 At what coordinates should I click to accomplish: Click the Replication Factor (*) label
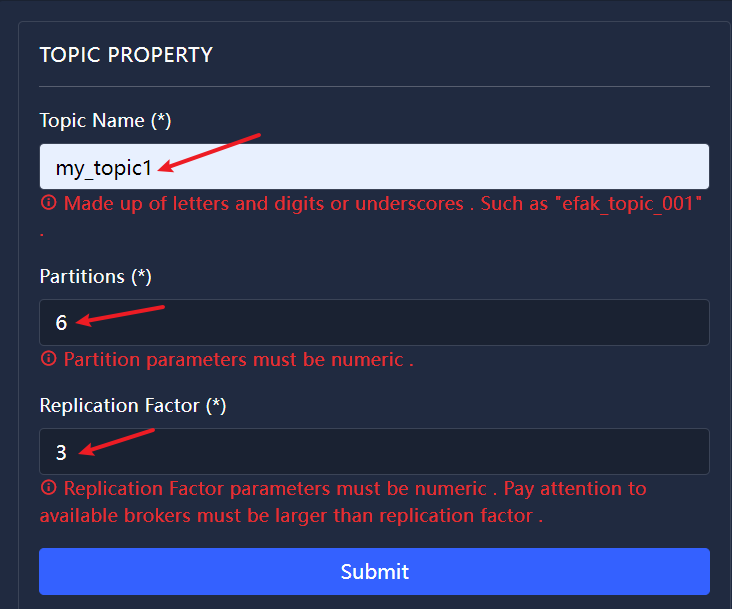click(x=133, y=406)
